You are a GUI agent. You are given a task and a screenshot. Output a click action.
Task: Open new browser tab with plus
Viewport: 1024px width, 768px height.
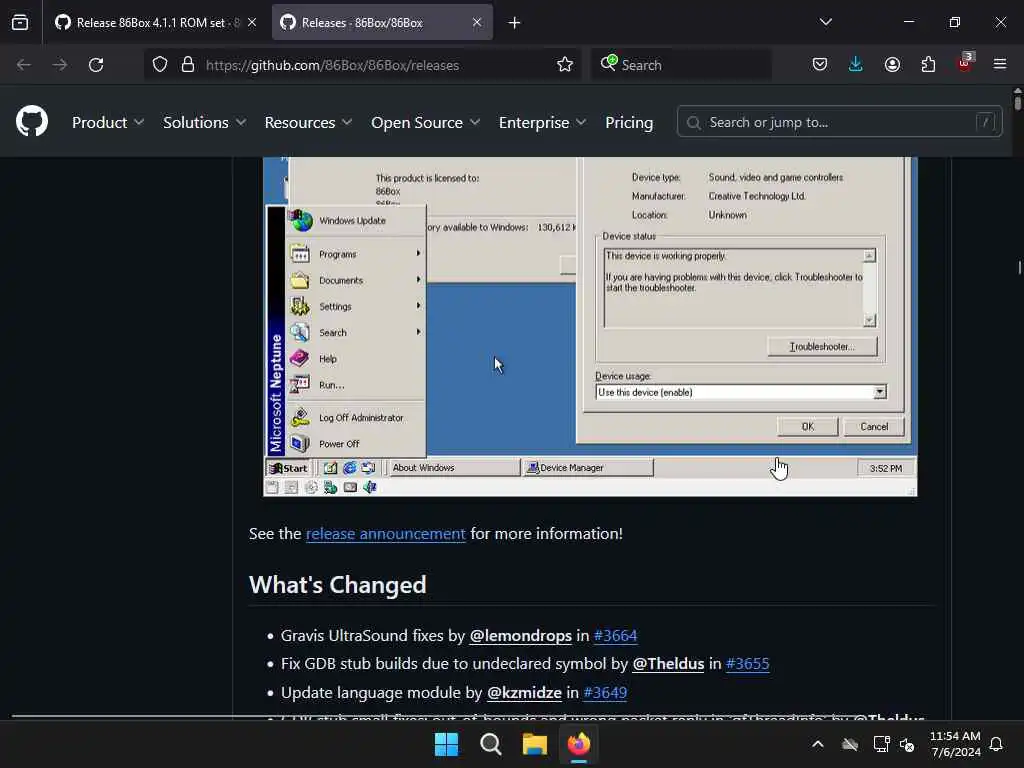click(515, 23)
